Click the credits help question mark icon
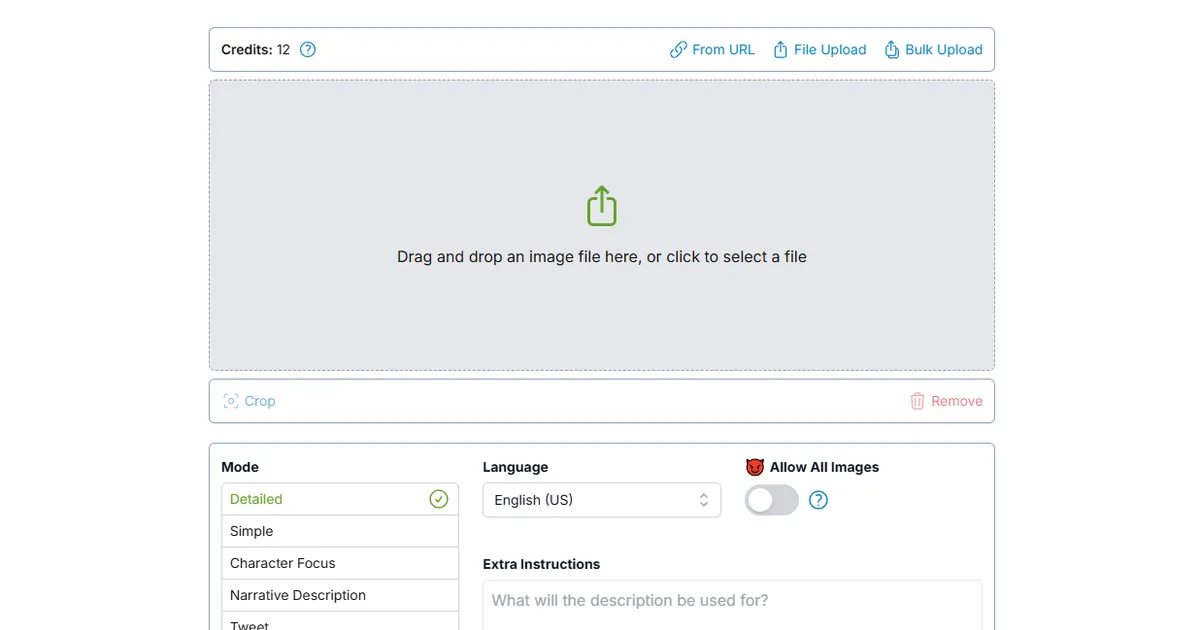The width and height of the screenshot is (1200, 630). pos(308,49)
